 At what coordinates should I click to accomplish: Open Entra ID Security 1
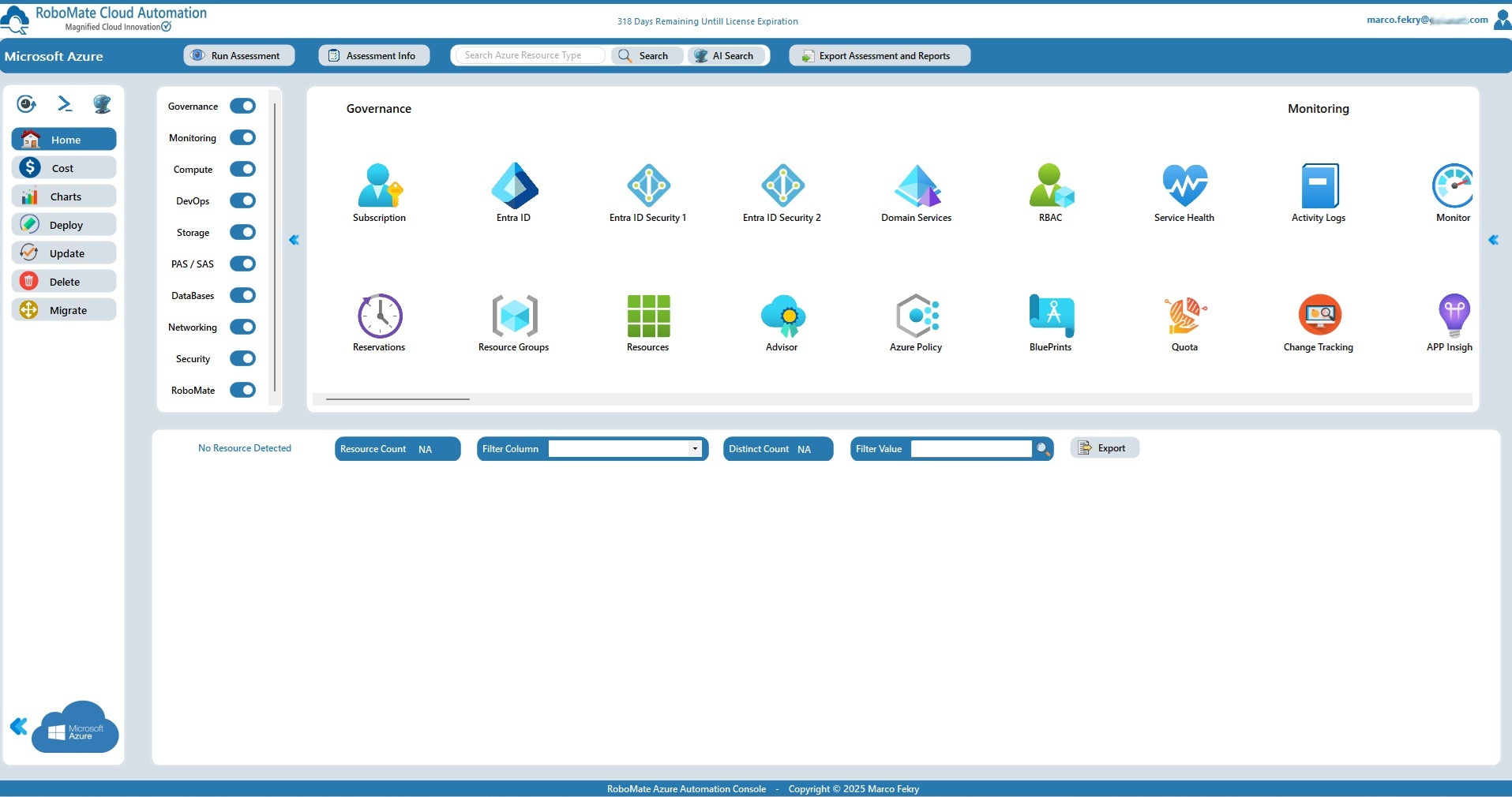[x=648, y=185]
